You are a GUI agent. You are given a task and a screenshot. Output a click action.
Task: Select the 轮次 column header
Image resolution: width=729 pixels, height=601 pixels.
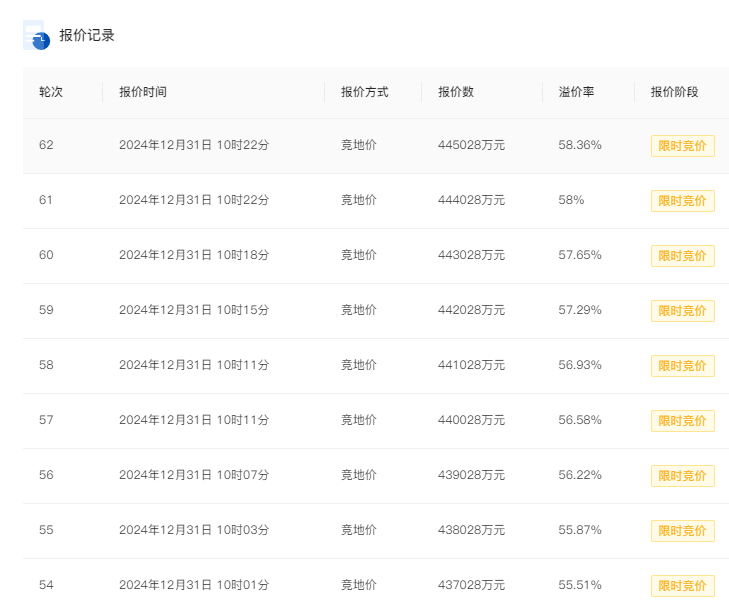[51, 92]
